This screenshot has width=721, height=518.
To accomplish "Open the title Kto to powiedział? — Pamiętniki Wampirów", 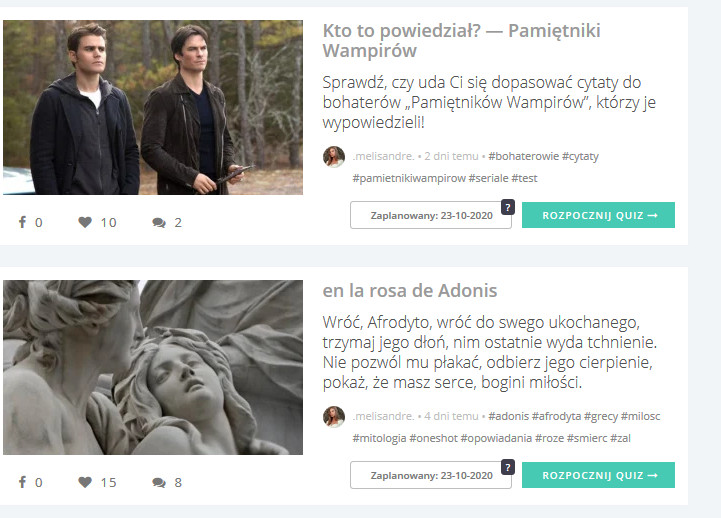I will click(x=461, y=40).
